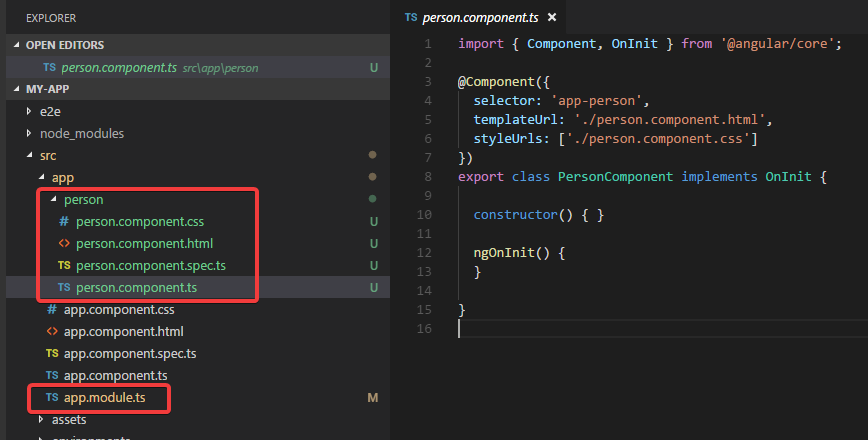The image size is (868, 440).
Task: Click the TS icon beside person.component.spec.ts
Action: 64,265
